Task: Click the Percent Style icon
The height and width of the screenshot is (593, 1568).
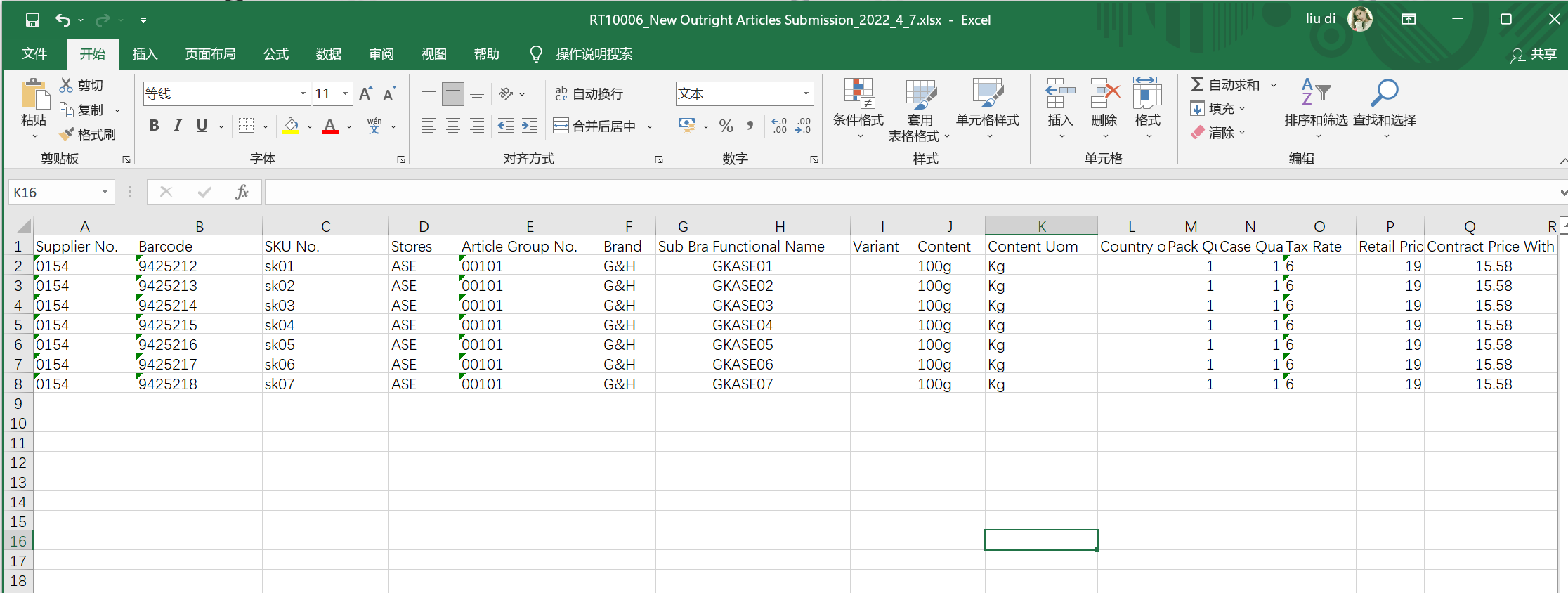Action: [726, 126]
